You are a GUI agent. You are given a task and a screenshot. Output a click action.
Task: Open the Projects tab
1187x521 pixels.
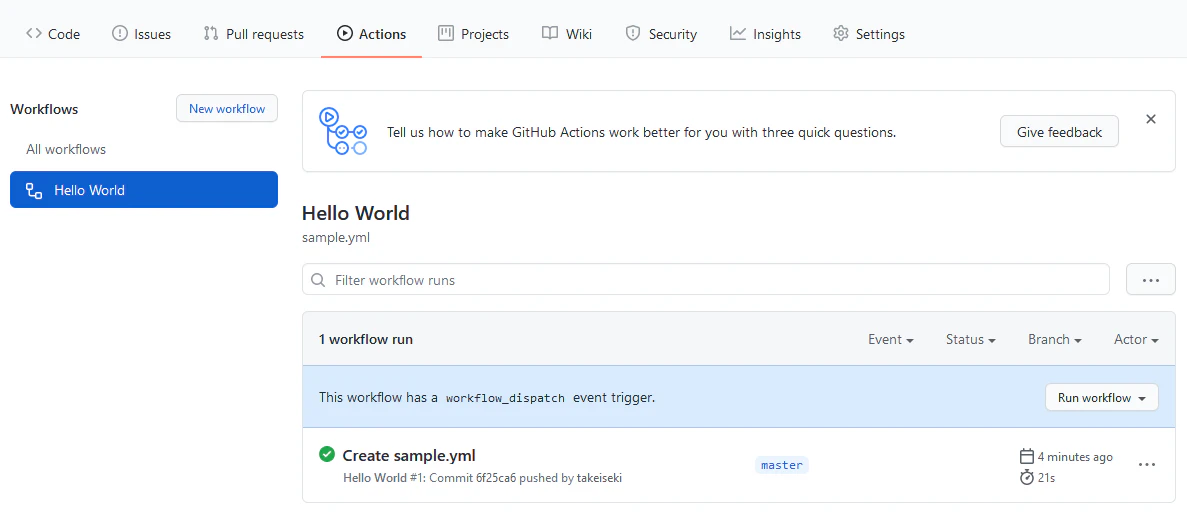click(474, 34)
